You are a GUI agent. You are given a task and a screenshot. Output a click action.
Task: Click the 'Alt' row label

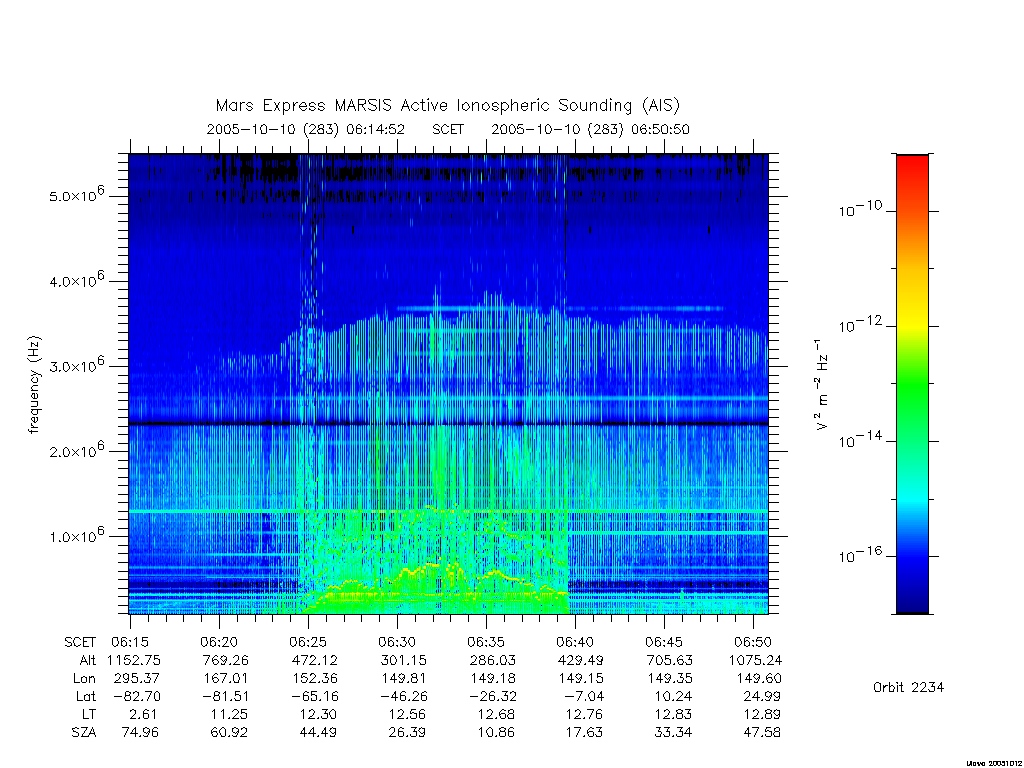[87, 660]
